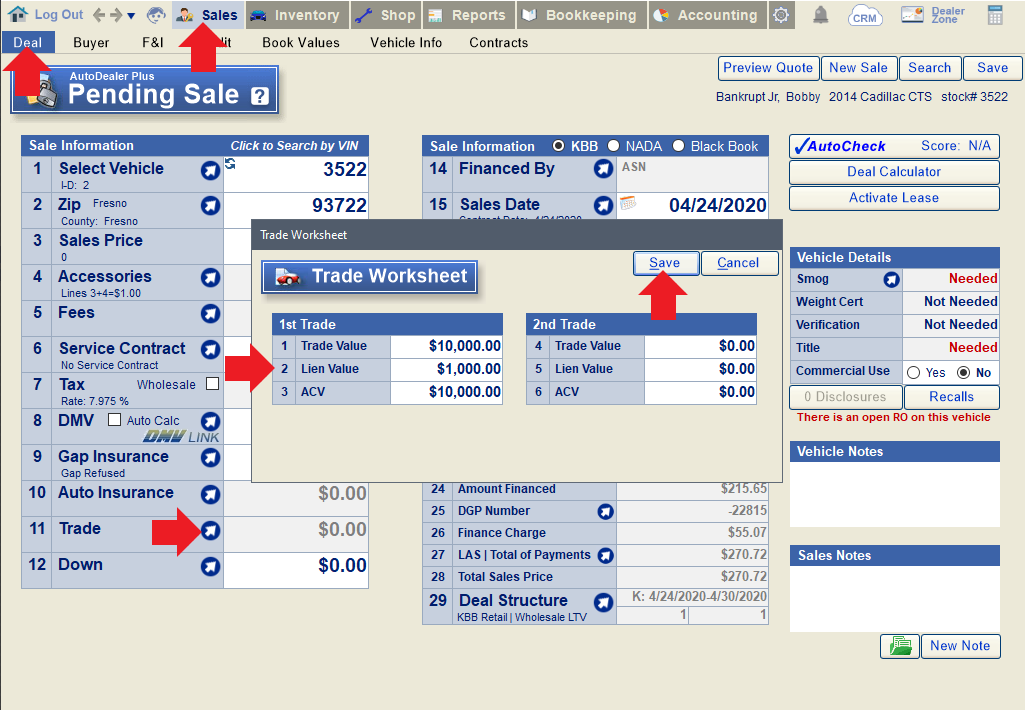Click the Smog arrow icon
This screenshot has width=1025, height=710.
(891, 280)
